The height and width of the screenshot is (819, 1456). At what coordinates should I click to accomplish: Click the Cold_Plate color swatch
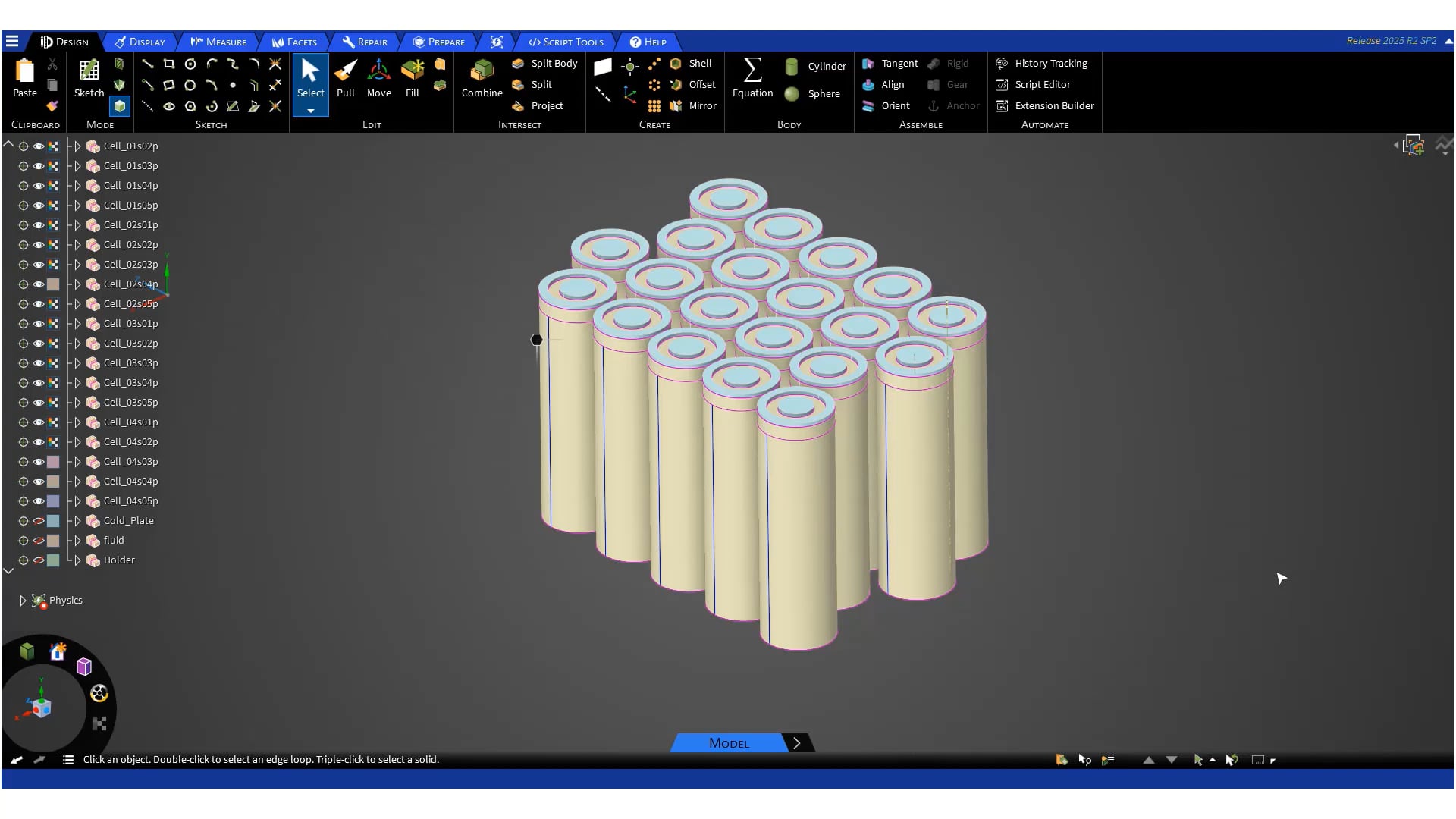53,521
